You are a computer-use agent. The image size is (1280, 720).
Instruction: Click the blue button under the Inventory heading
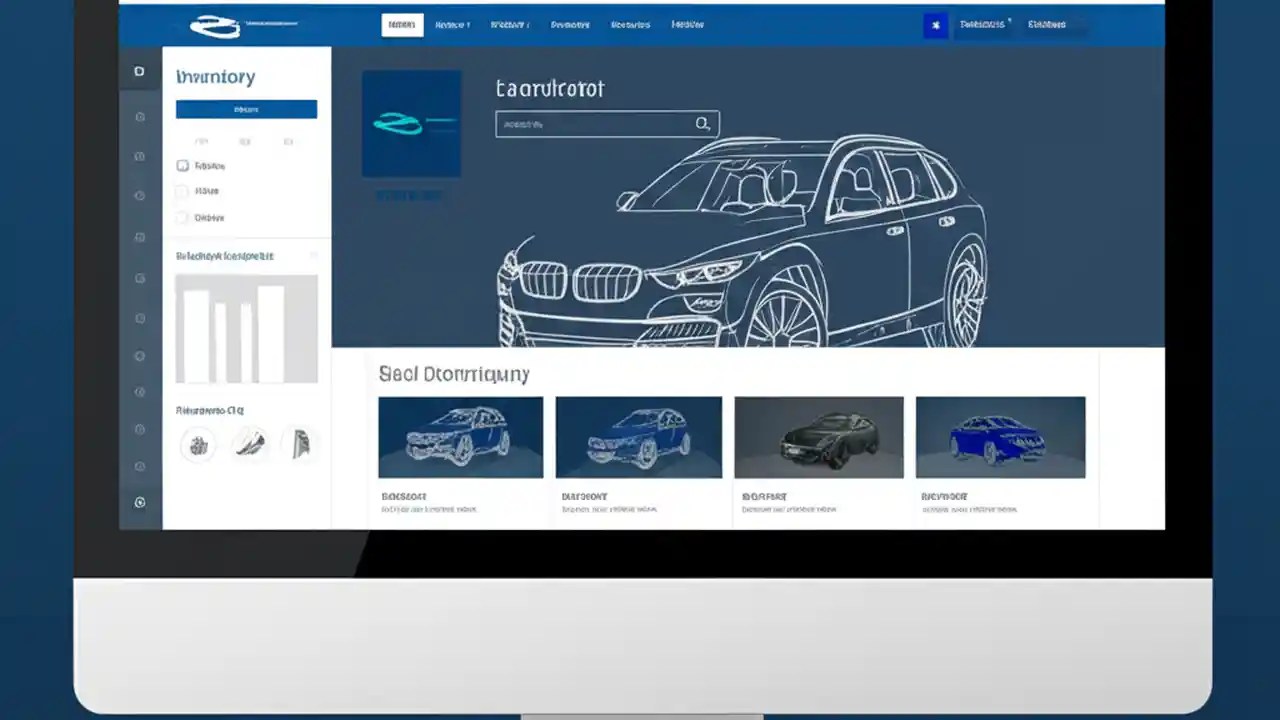pos(245,109)
